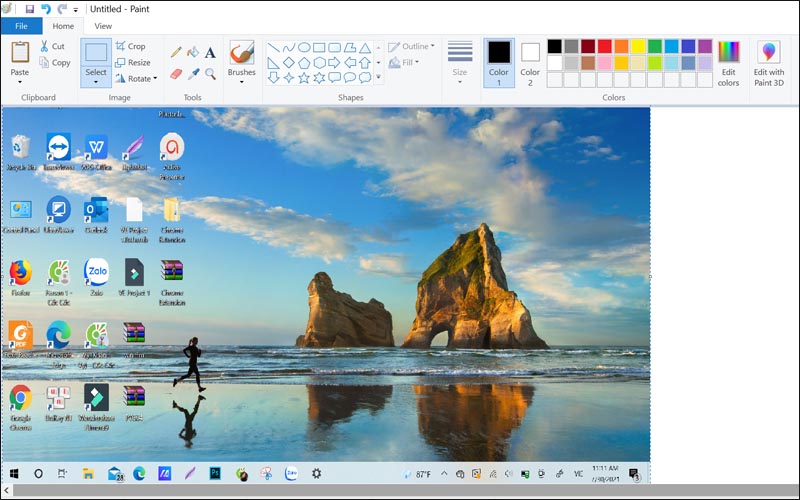Click the Crop button
Viewport: 800px width, 500px height.
tap(131, 46)
